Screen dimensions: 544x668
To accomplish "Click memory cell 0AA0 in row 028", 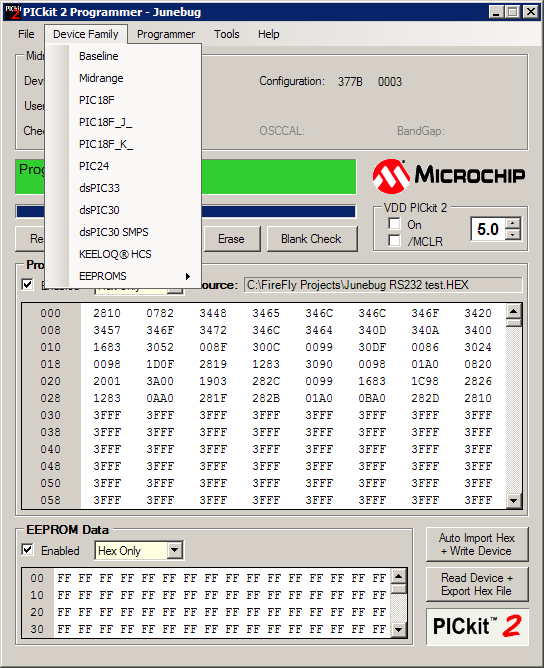I will coord(160,399).
